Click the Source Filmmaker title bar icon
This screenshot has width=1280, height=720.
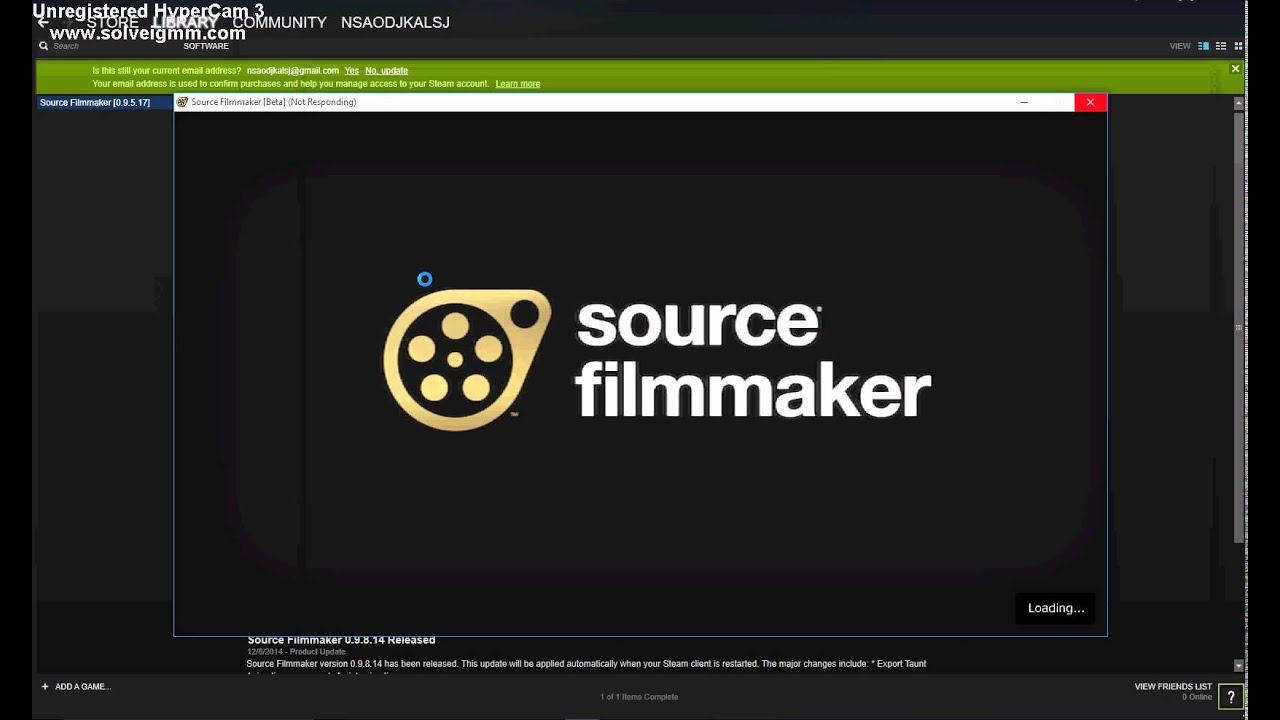click(182, 102)
